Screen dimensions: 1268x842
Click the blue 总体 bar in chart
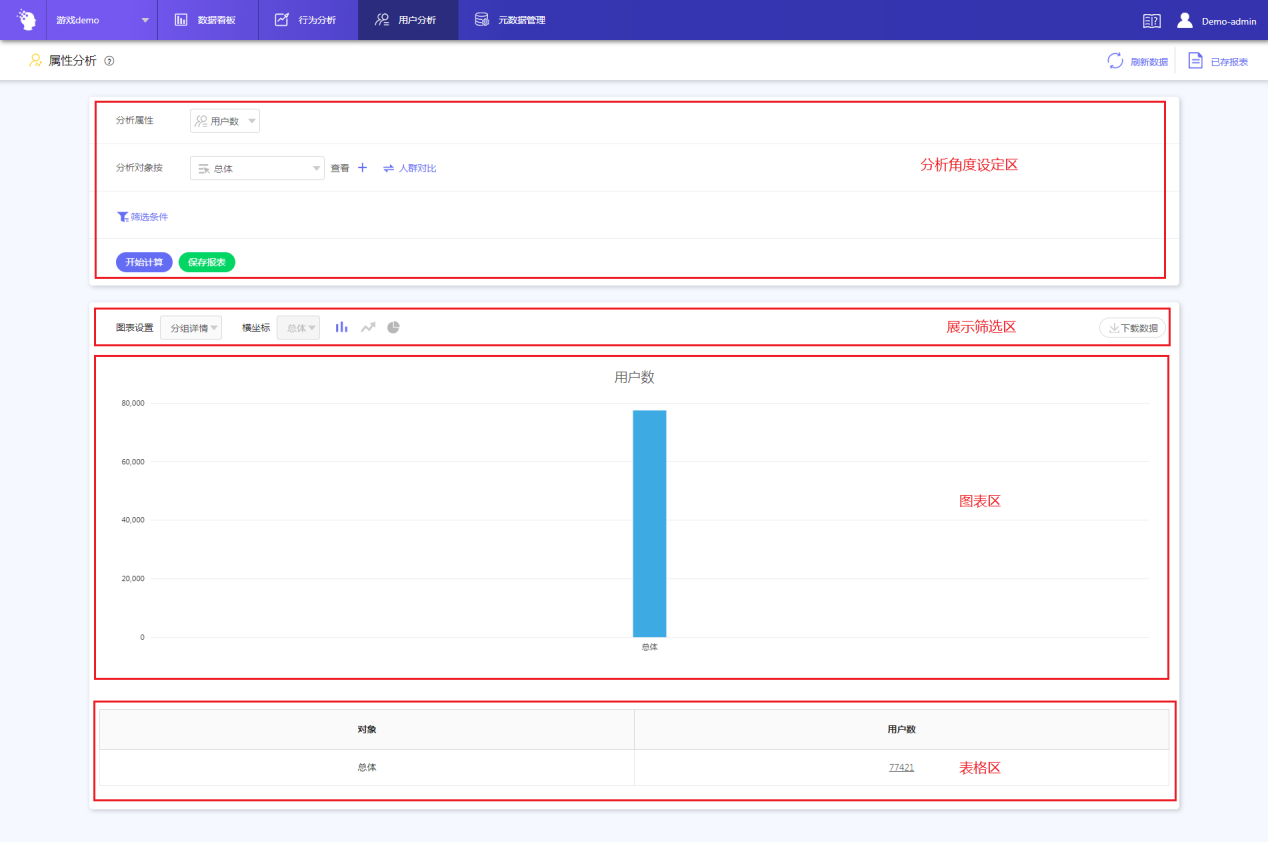(649, 523)
